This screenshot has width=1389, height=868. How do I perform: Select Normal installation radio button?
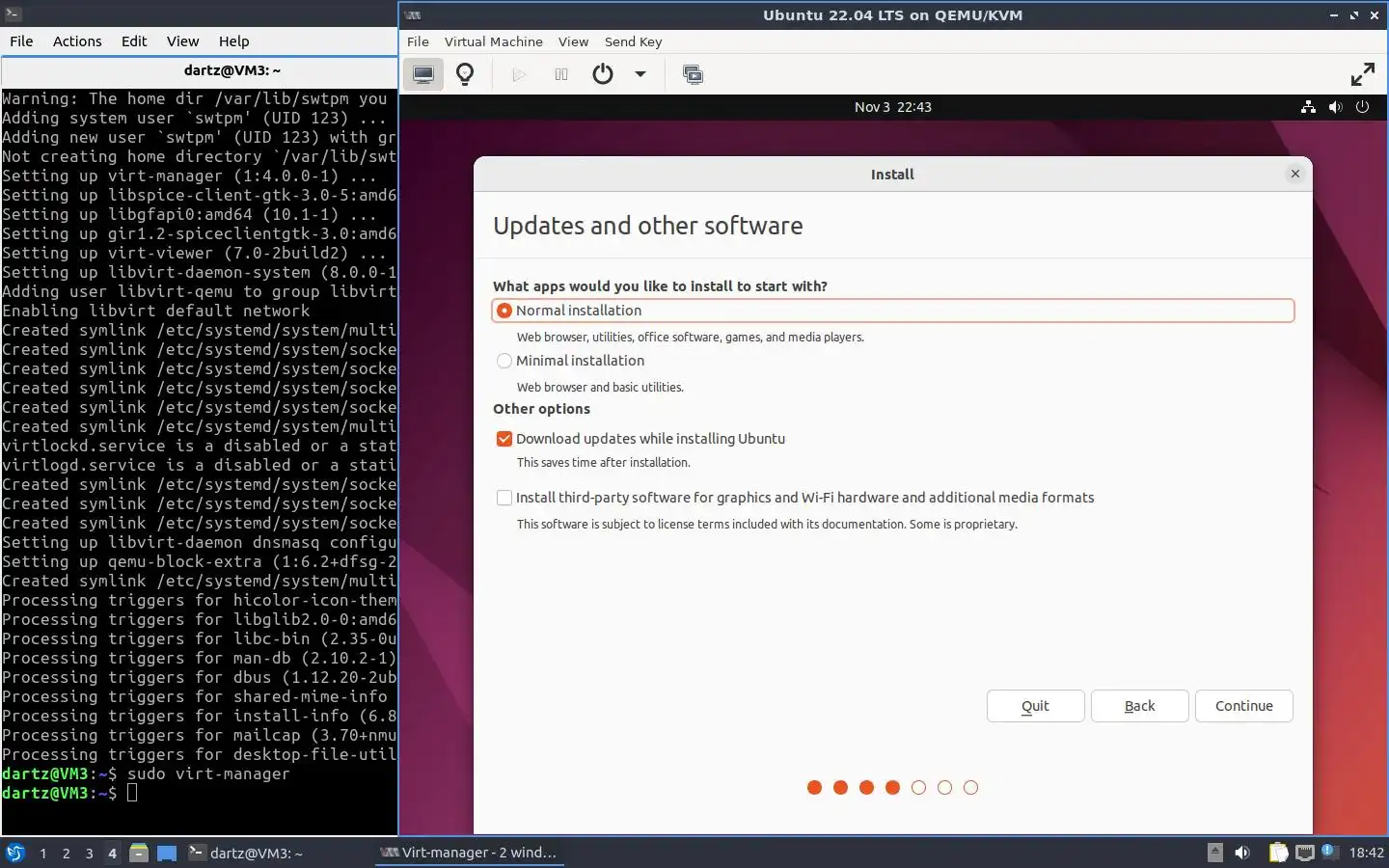tap(504, 311)
